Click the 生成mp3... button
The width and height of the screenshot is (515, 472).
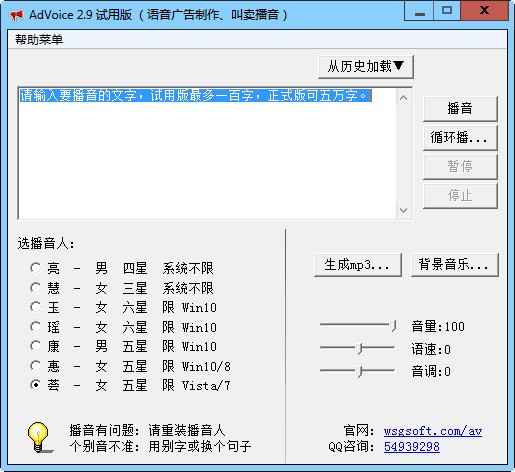point(358,265)
